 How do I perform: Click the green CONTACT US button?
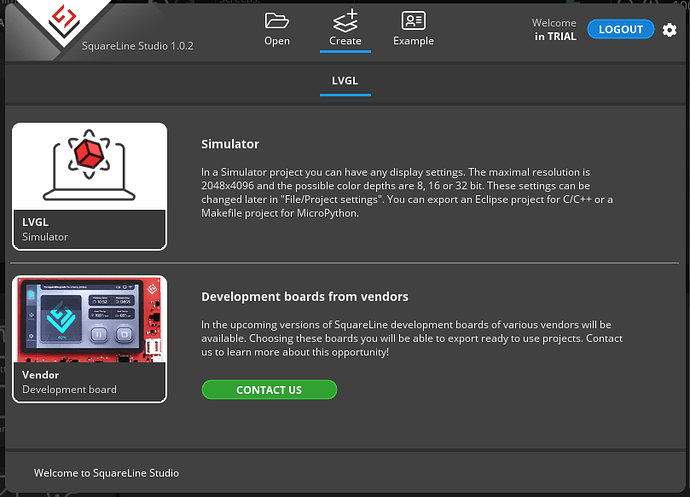coord(269,390)
